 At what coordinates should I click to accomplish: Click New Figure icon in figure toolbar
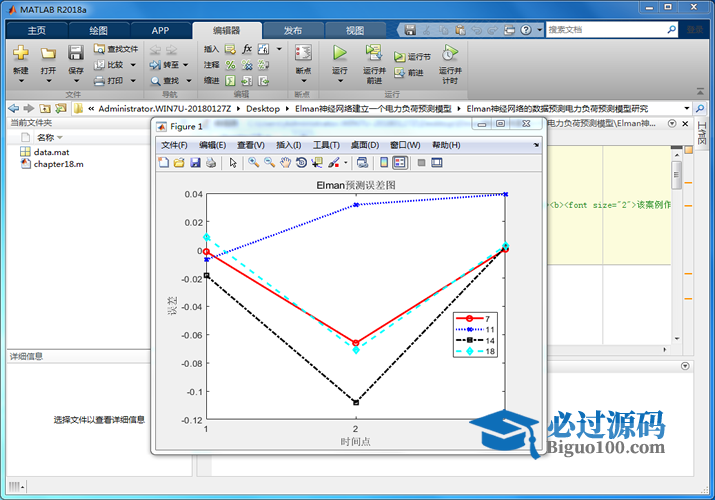tap(163, 162)
